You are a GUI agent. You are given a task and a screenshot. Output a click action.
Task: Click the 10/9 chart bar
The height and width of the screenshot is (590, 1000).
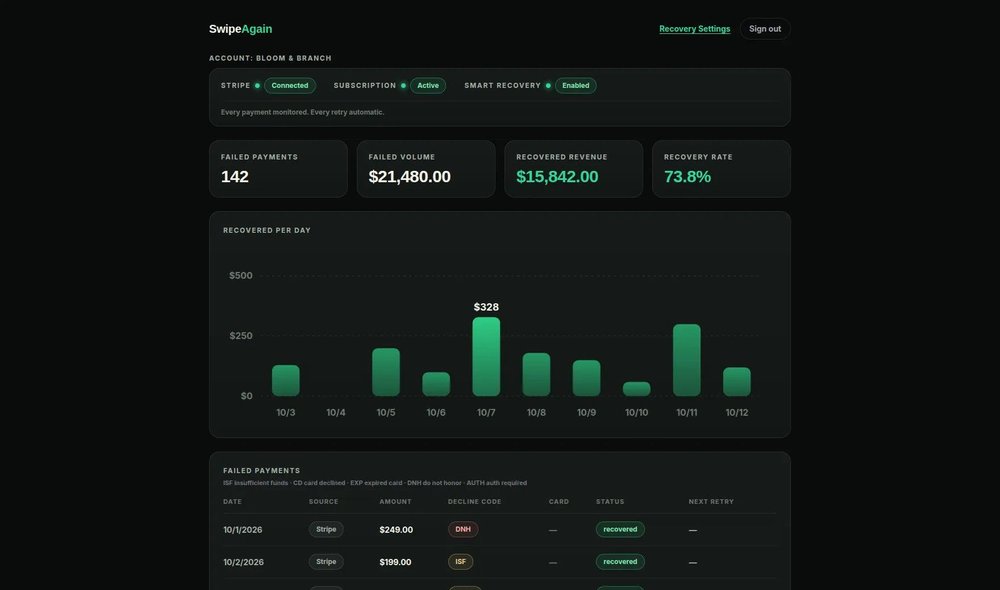click(586, 378)
